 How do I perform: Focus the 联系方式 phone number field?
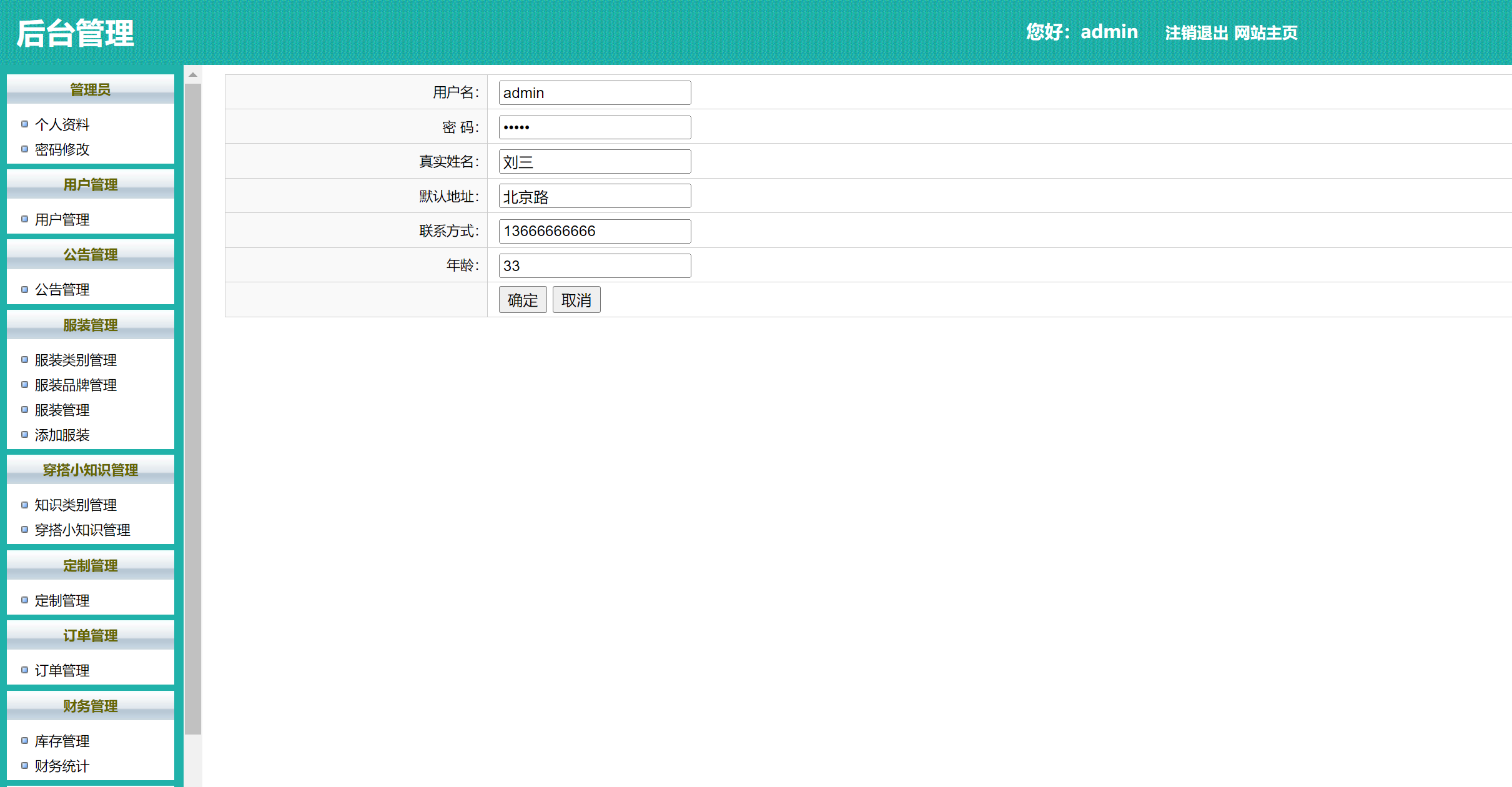coord(595,231)
